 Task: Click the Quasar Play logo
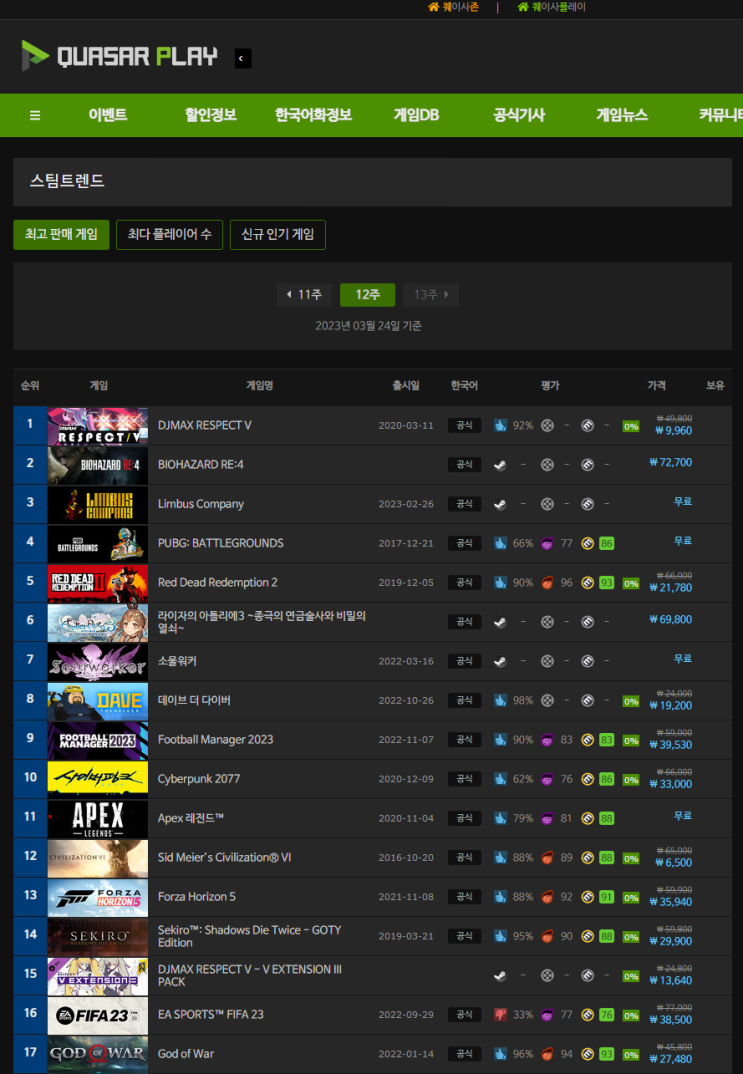(119, 56)
